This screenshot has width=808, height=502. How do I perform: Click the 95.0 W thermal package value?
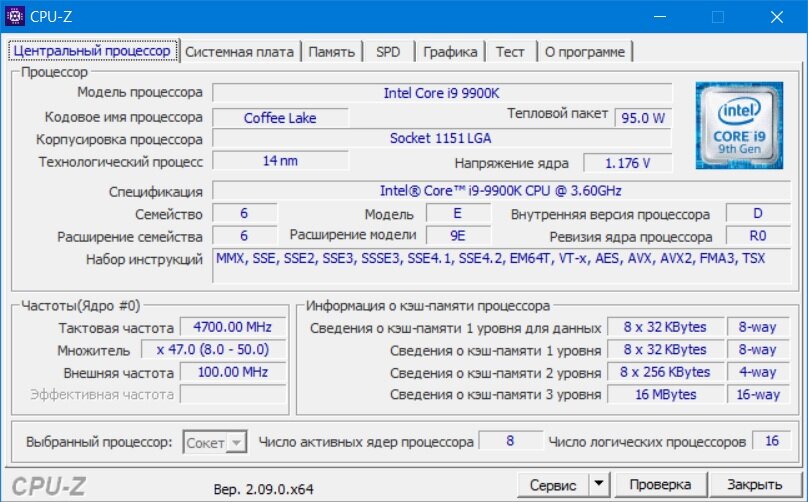[x=643, y=118]
